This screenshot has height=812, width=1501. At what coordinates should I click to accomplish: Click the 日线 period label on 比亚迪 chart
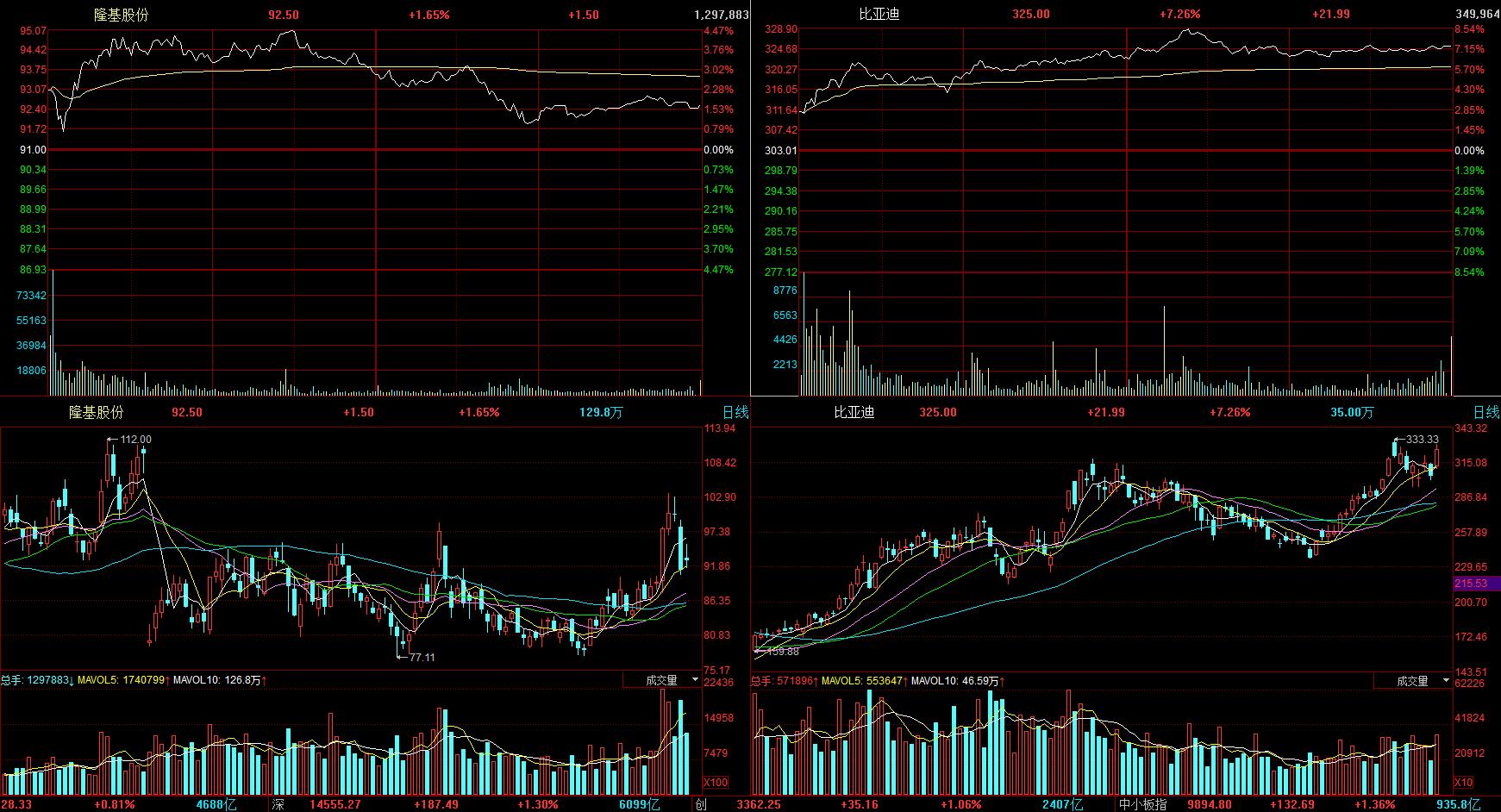tap(1485, 412)
